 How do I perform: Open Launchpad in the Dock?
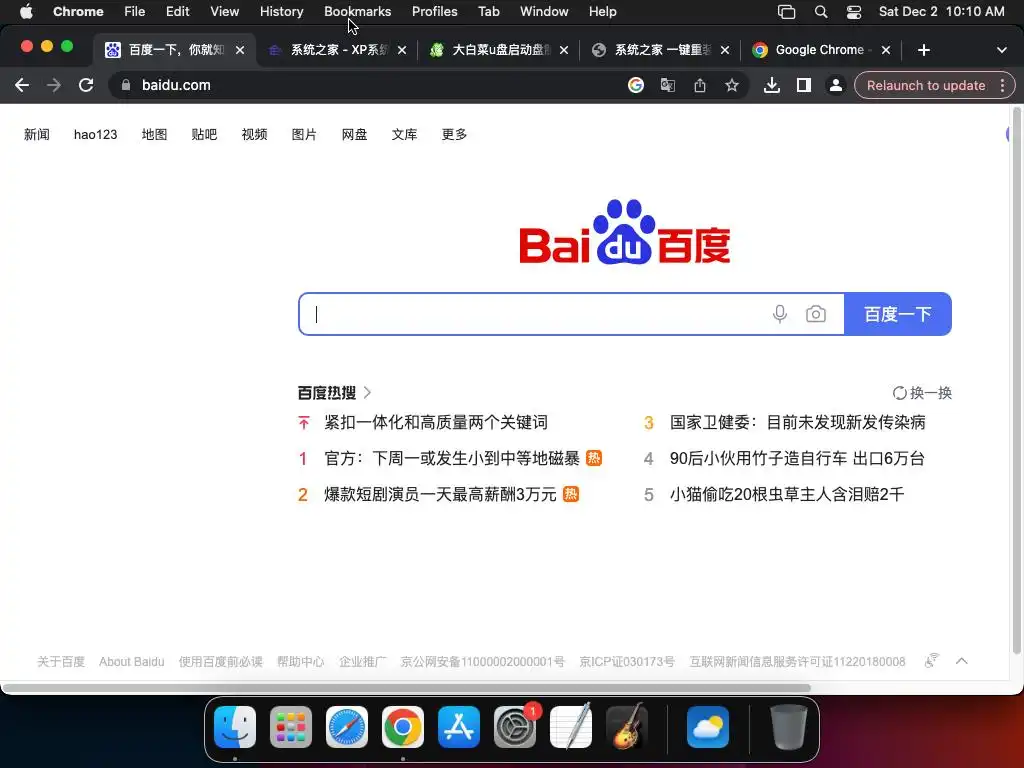291,727
